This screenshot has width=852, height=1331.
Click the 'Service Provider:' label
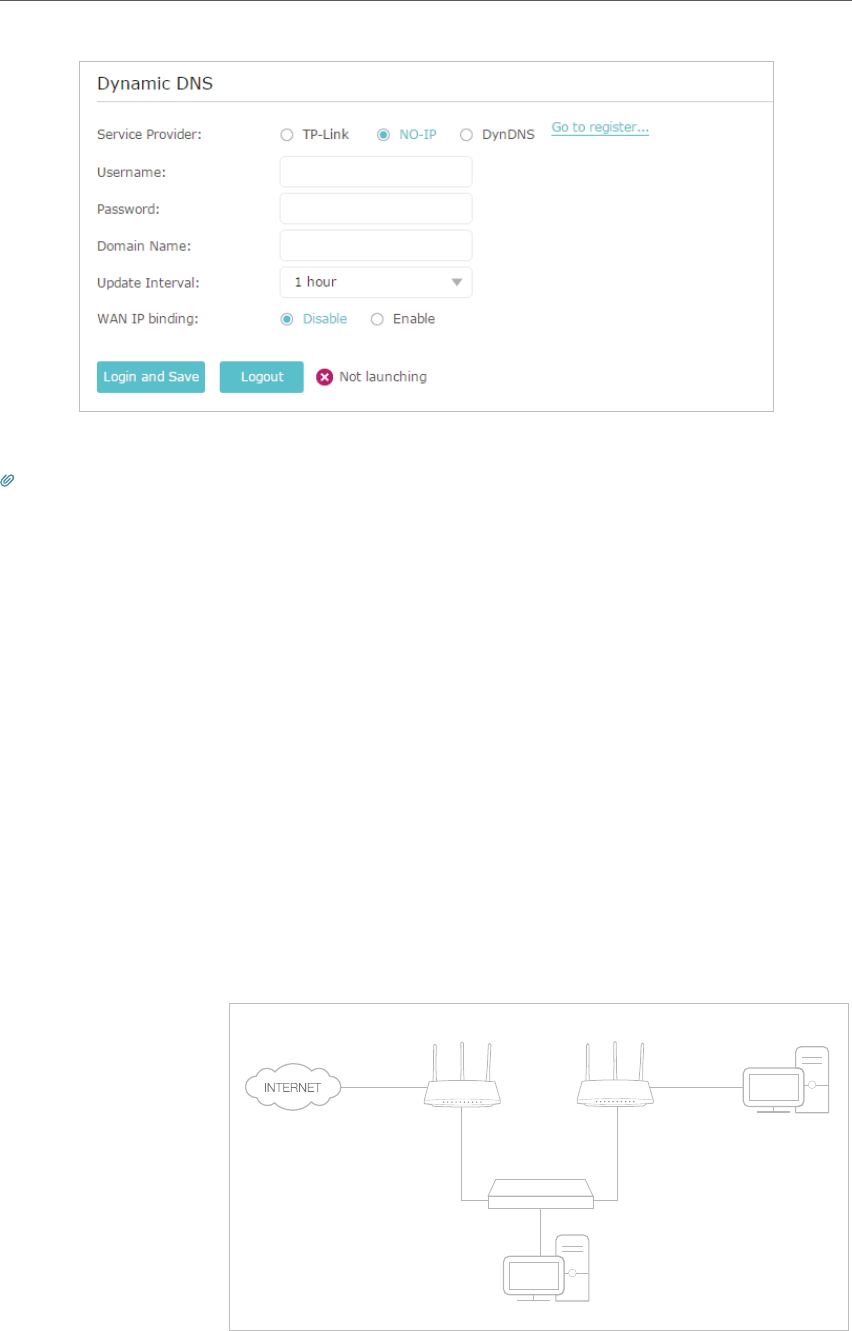click(149, 135)
